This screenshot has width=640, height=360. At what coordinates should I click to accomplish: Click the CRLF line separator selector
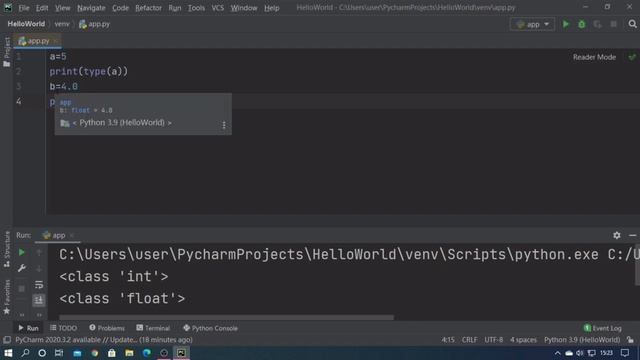click(469, 340)
